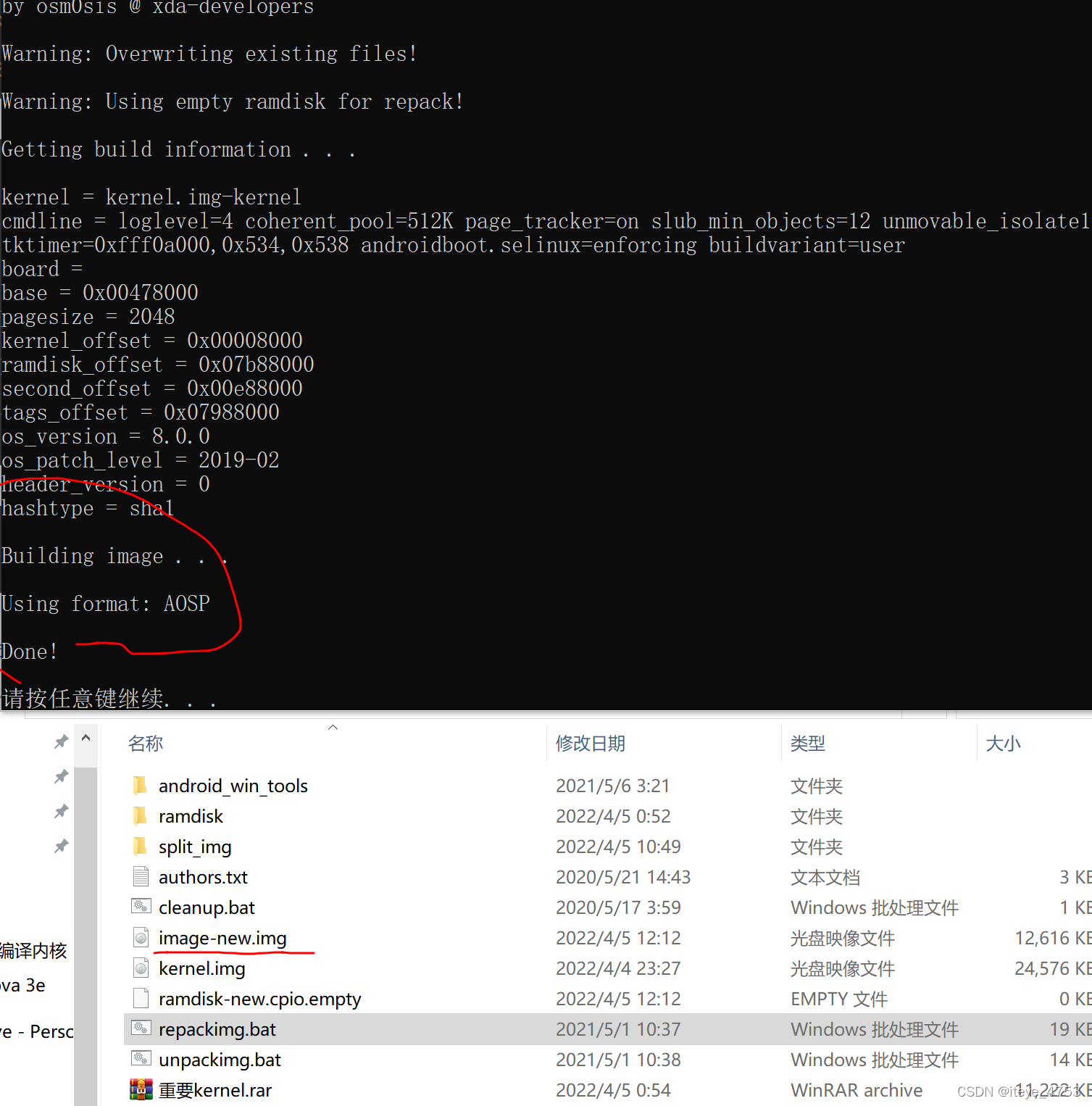
Task: Click 'second_offset = 0x00e88000' console line
Action: [x=152, y=388]
